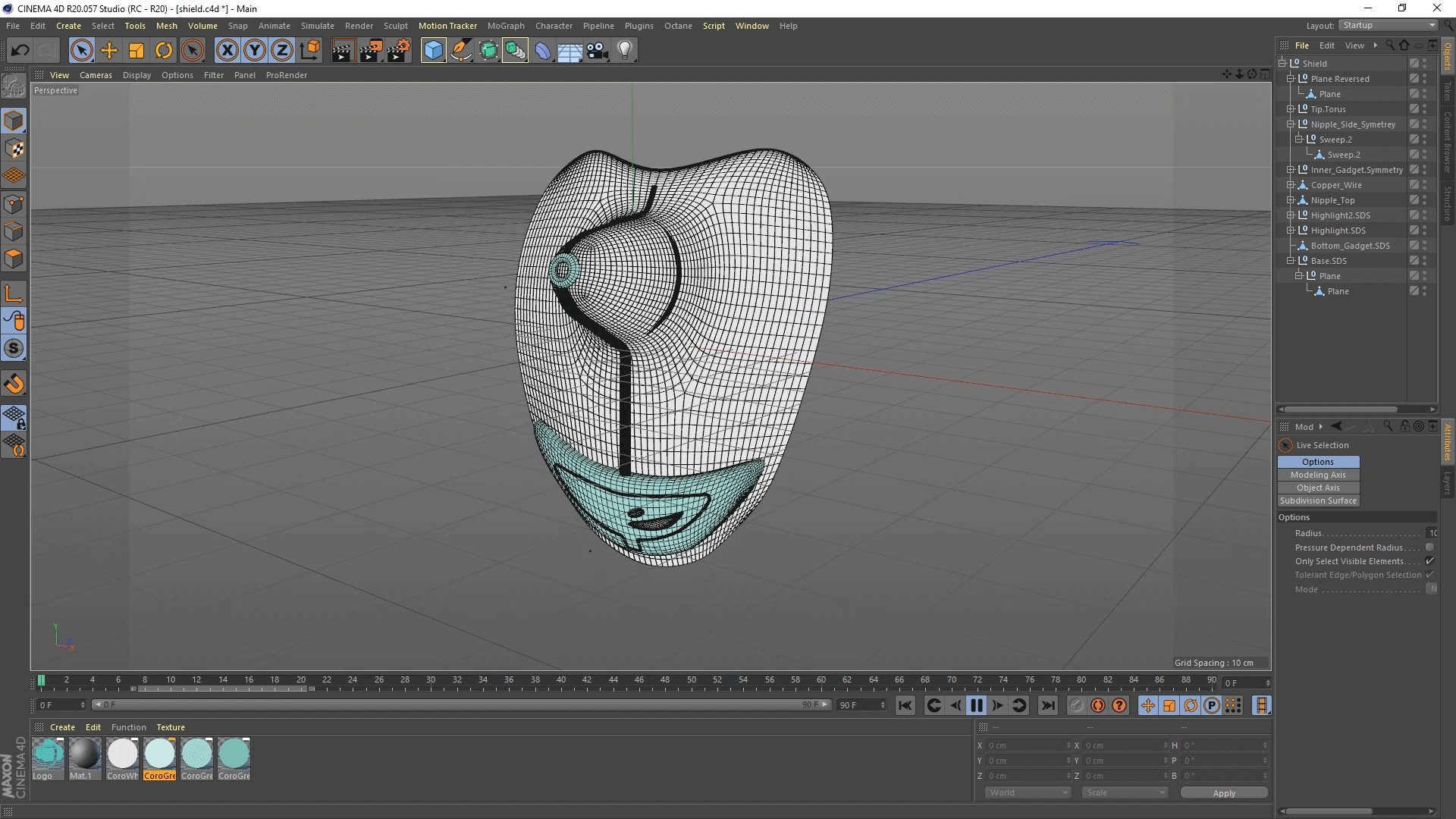This screenshot has height=819, width=1456.
Task: Open the World coordinate system dropdown
Action: coord(1028,792)
